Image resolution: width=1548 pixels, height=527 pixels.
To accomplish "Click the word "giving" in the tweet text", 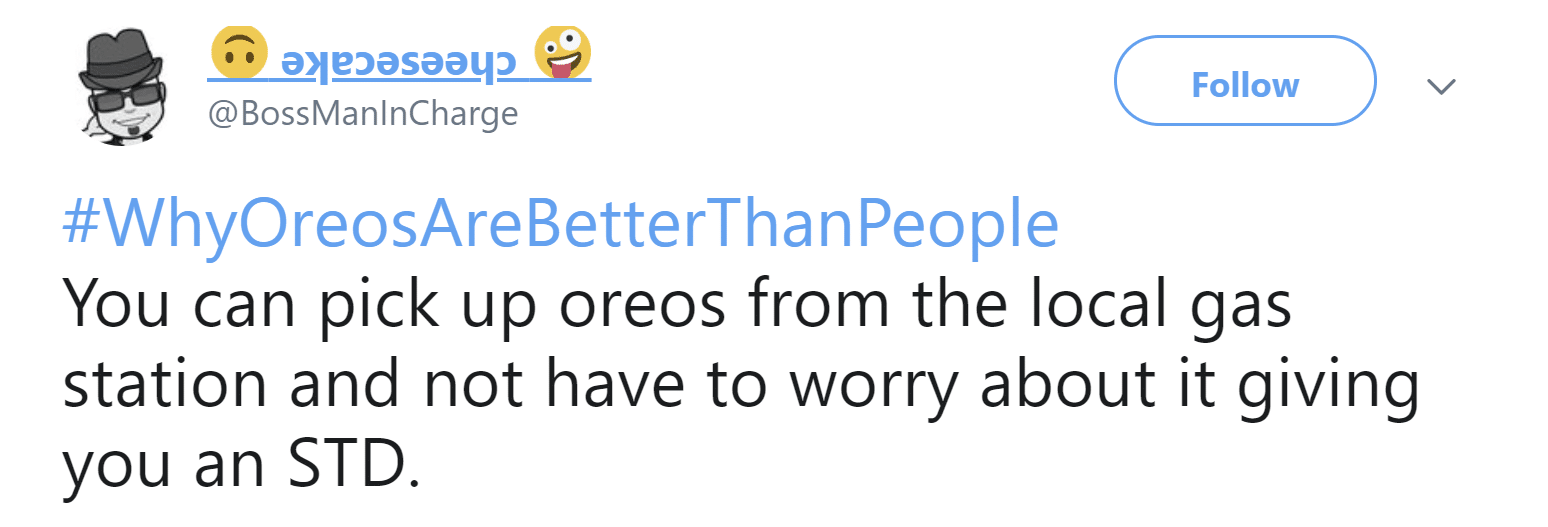I will pos(1335,390).
